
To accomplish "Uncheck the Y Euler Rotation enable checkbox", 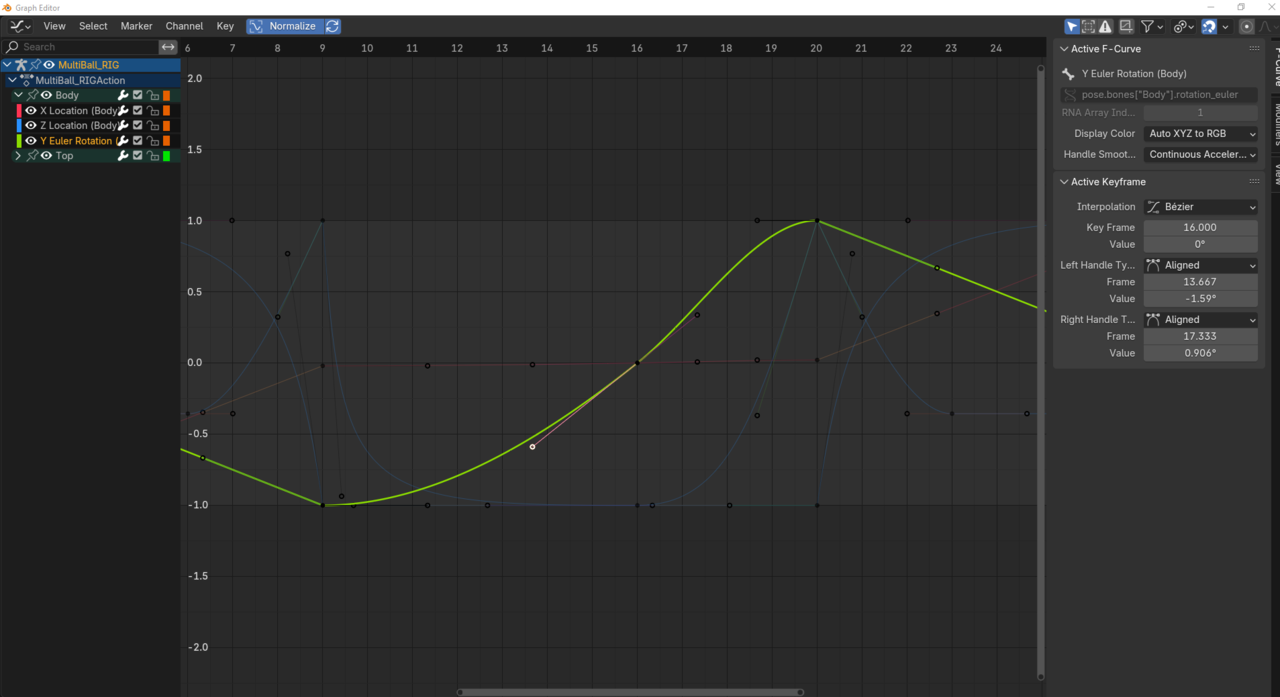I will tap(137, 140).
